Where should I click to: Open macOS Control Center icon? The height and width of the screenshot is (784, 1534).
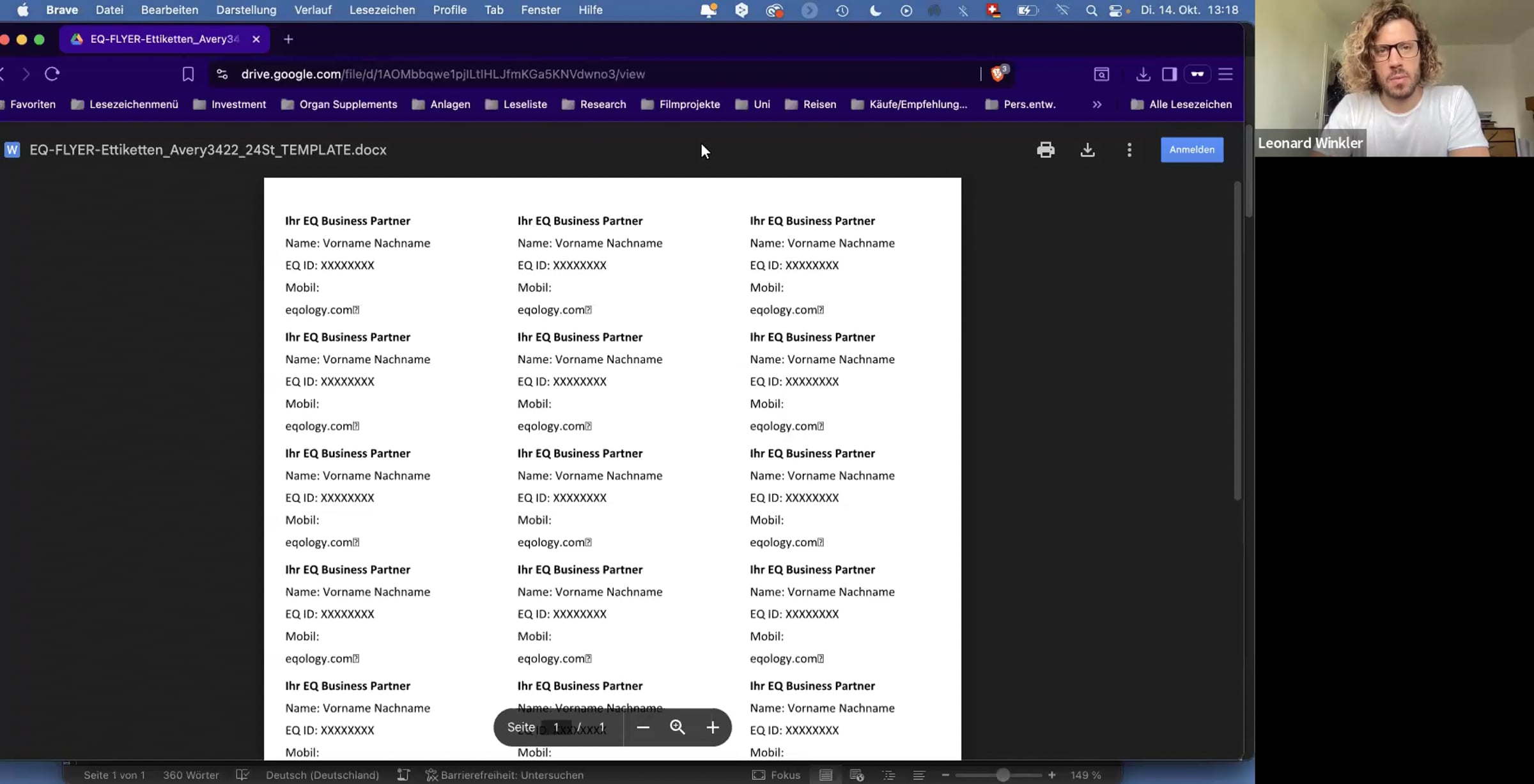point(1115,10)
